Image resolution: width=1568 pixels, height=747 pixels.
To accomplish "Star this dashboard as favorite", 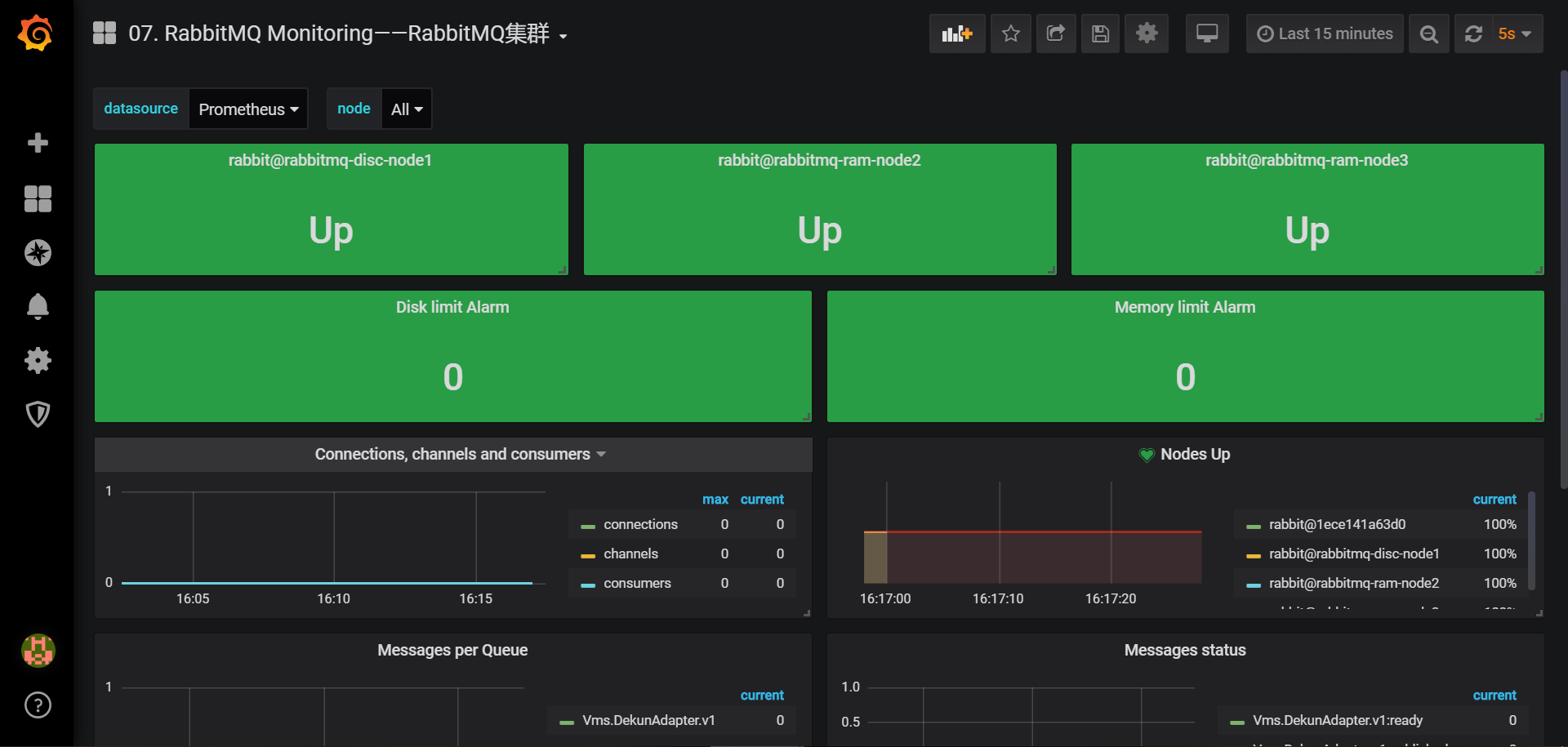I will 1011,33.
